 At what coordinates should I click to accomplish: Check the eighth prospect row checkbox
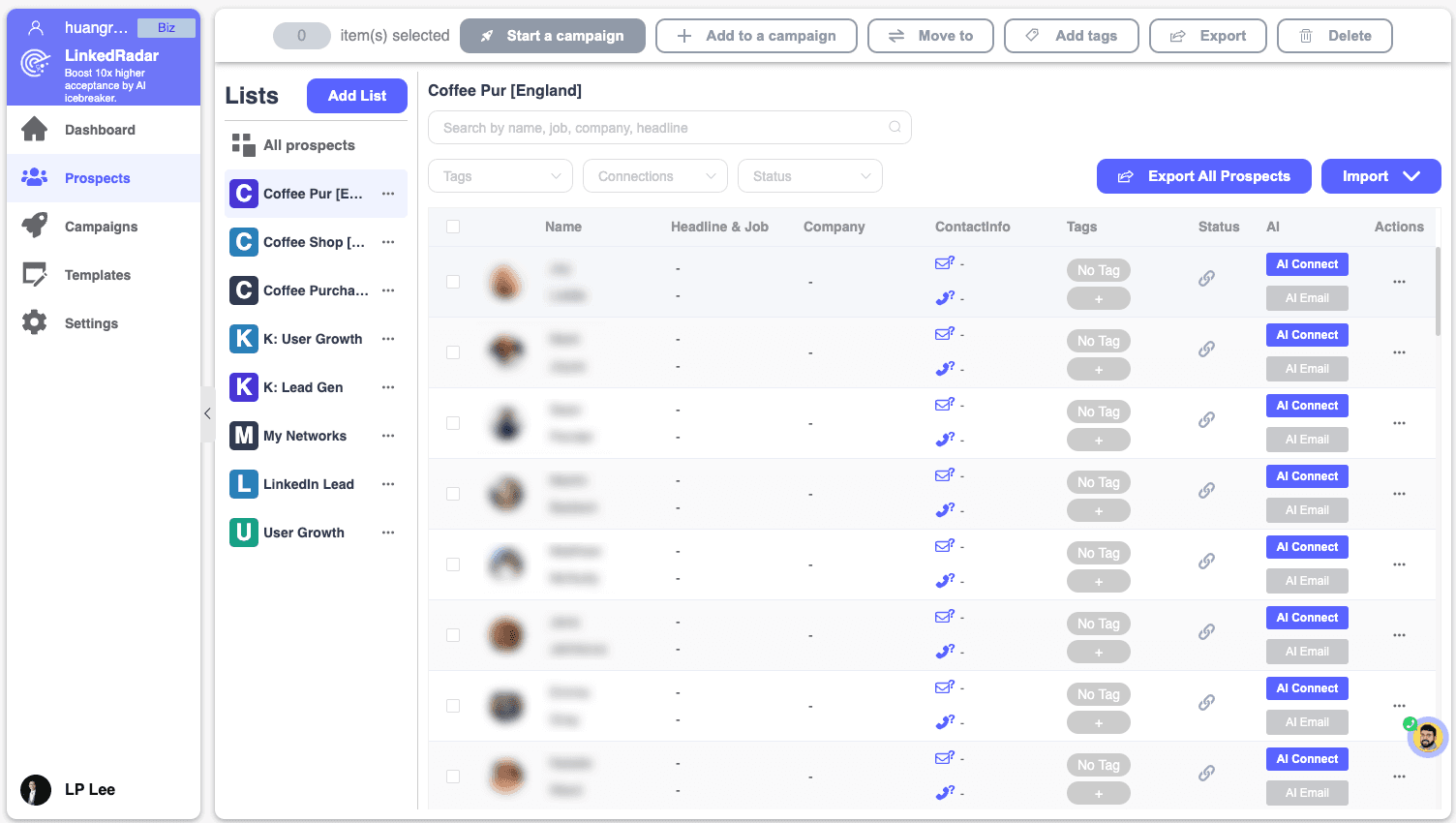453,777
